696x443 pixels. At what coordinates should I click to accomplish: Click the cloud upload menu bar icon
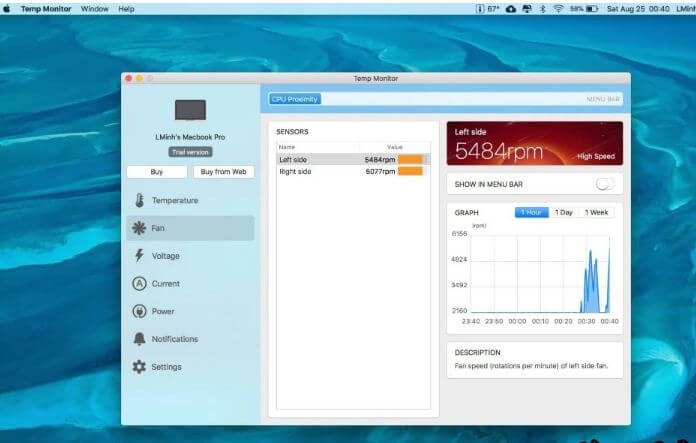pyautogui.click(x=511, y=8)
